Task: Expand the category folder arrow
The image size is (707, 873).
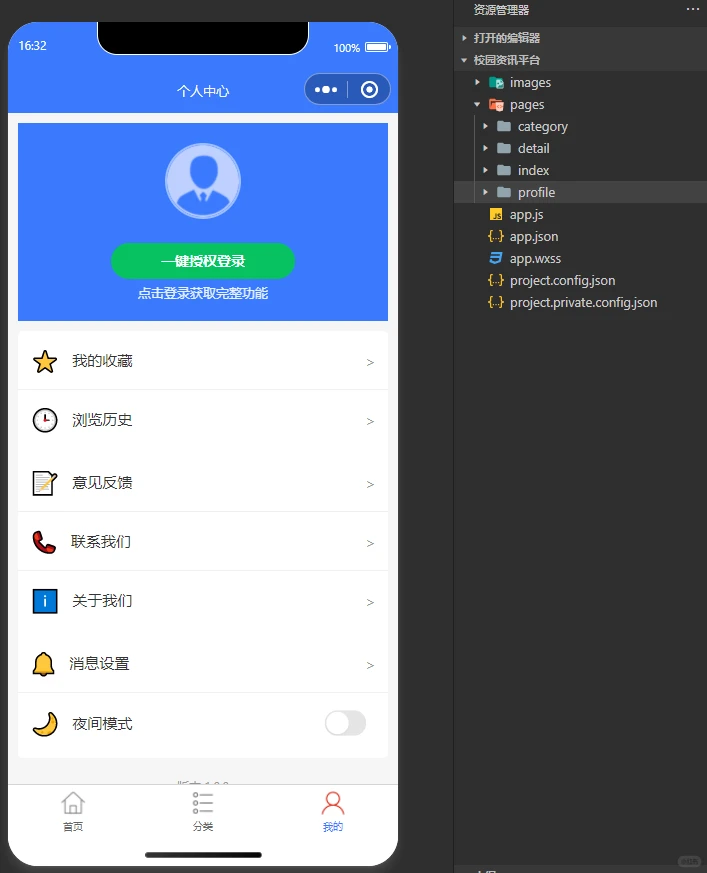Action: point(485,126)
